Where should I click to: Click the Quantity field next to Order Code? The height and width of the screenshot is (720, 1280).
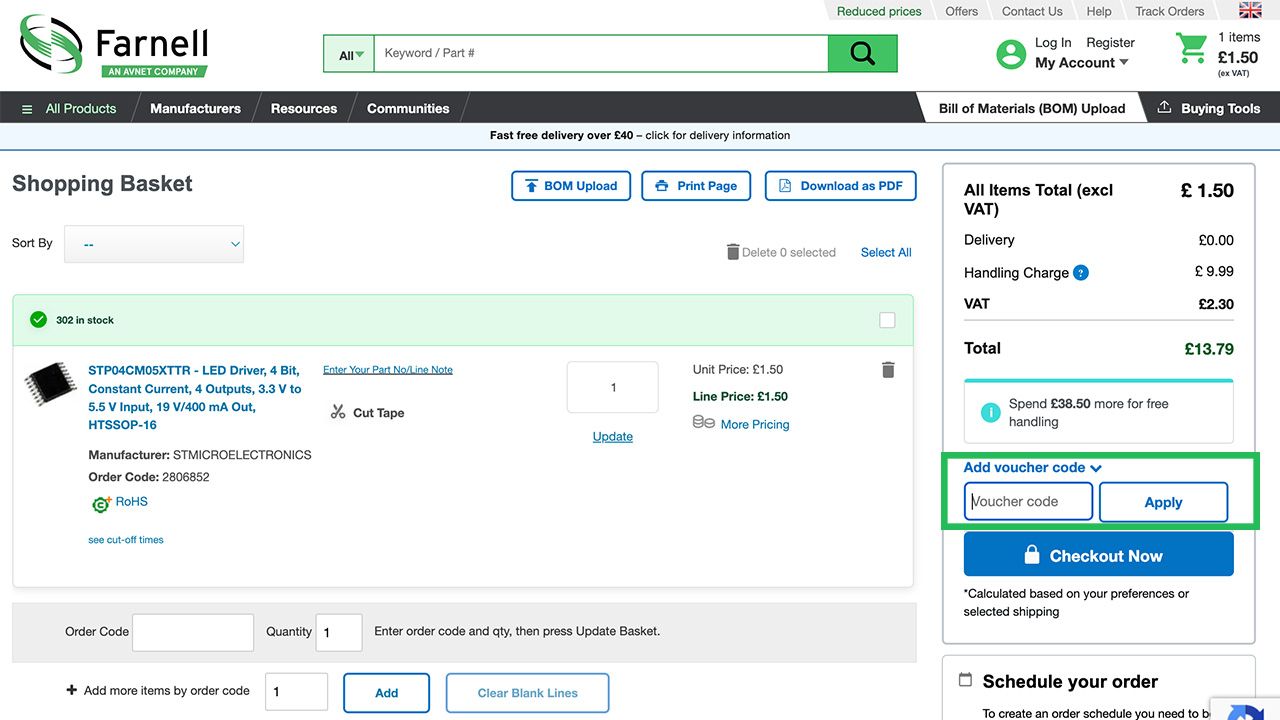point(339,632)
